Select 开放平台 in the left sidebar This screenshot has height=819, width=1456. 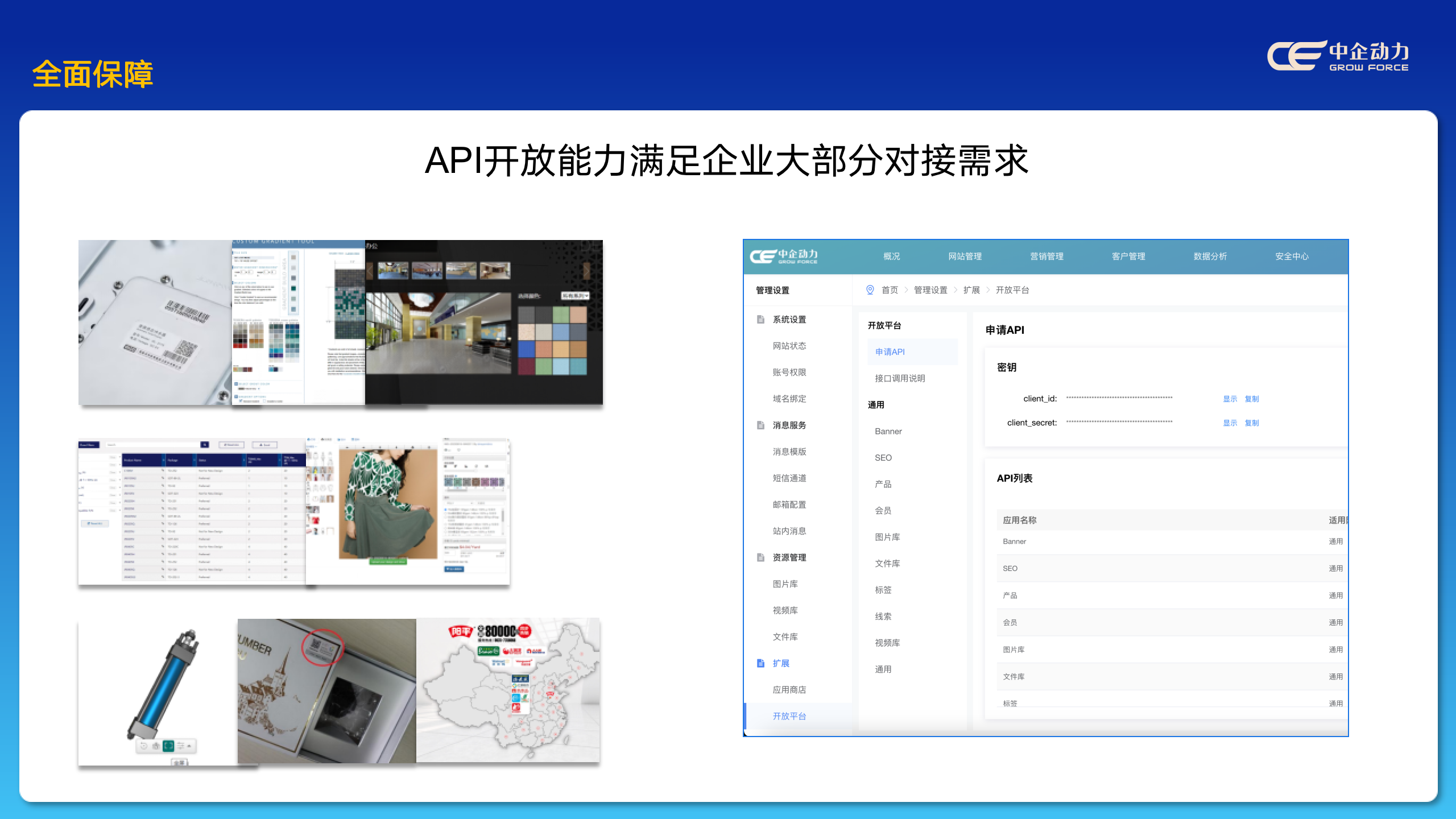point(789,716)
